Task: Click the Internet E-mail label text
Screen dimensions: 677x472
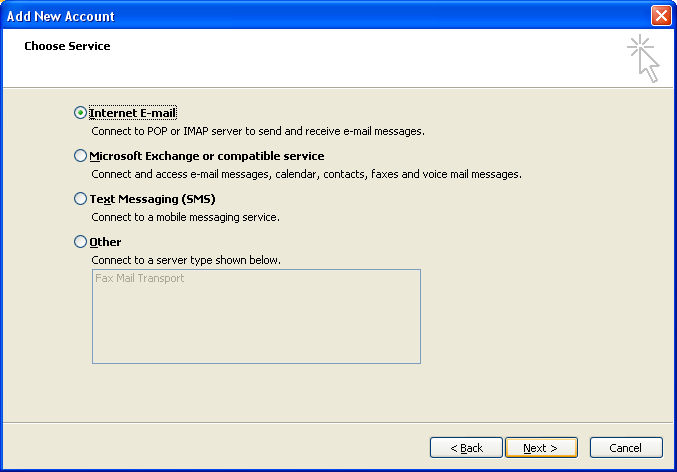Action: pos(133,113)
